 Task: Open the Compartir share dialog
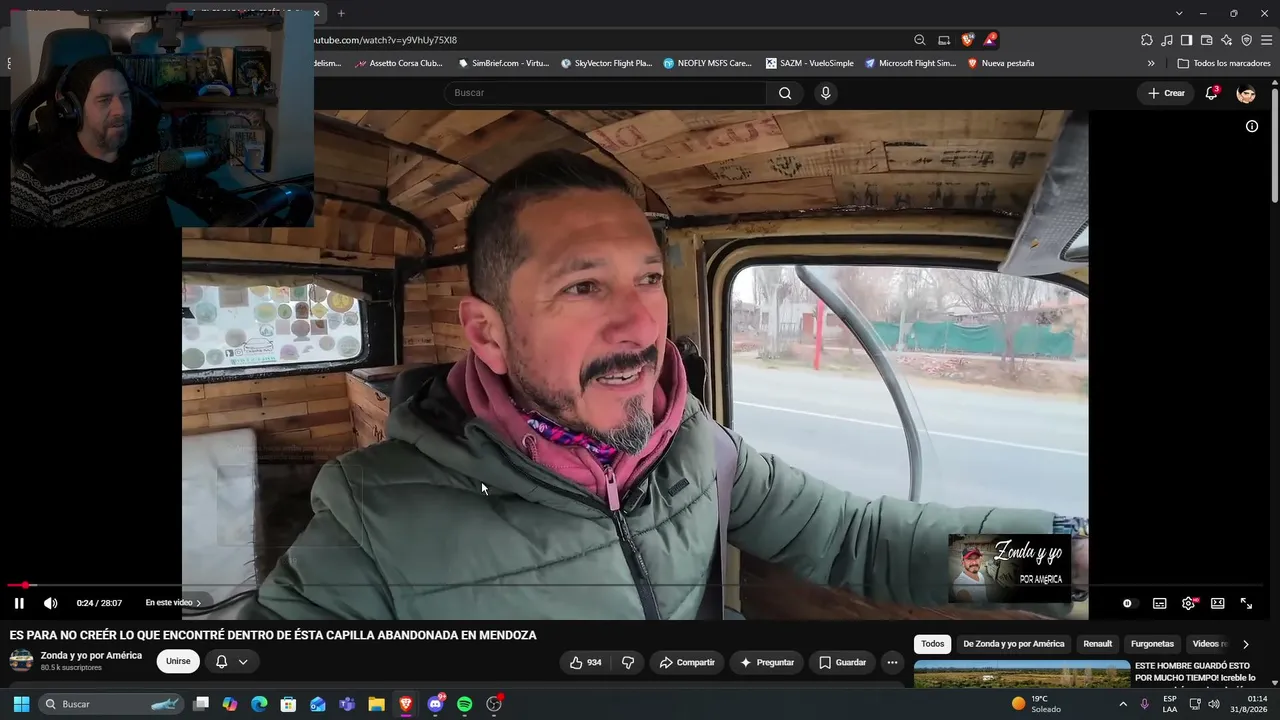pyautogui.click(x=687, y=662)
